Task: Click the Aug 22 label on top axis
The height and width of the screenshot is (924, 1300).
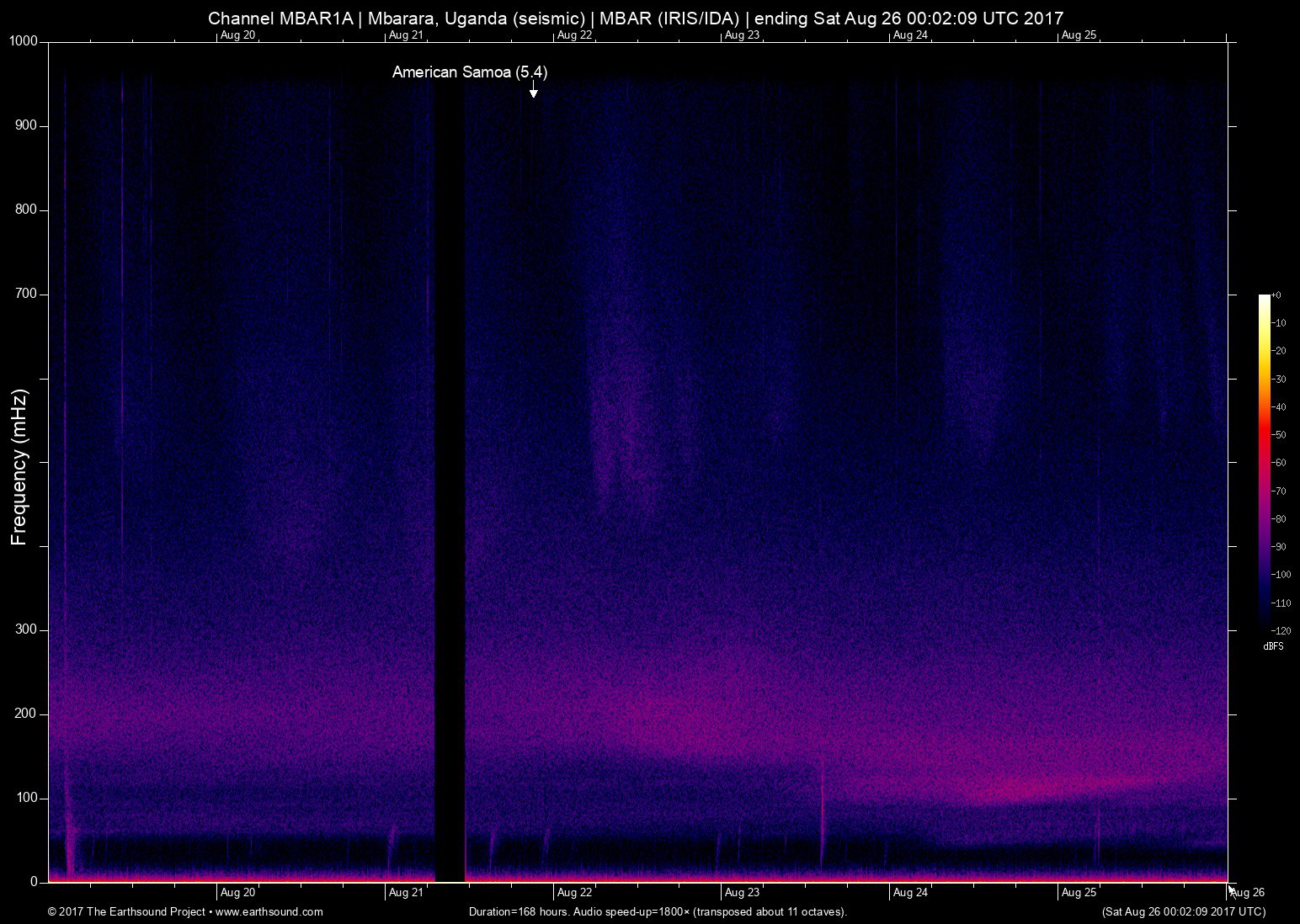Action: tap(574, 35)
